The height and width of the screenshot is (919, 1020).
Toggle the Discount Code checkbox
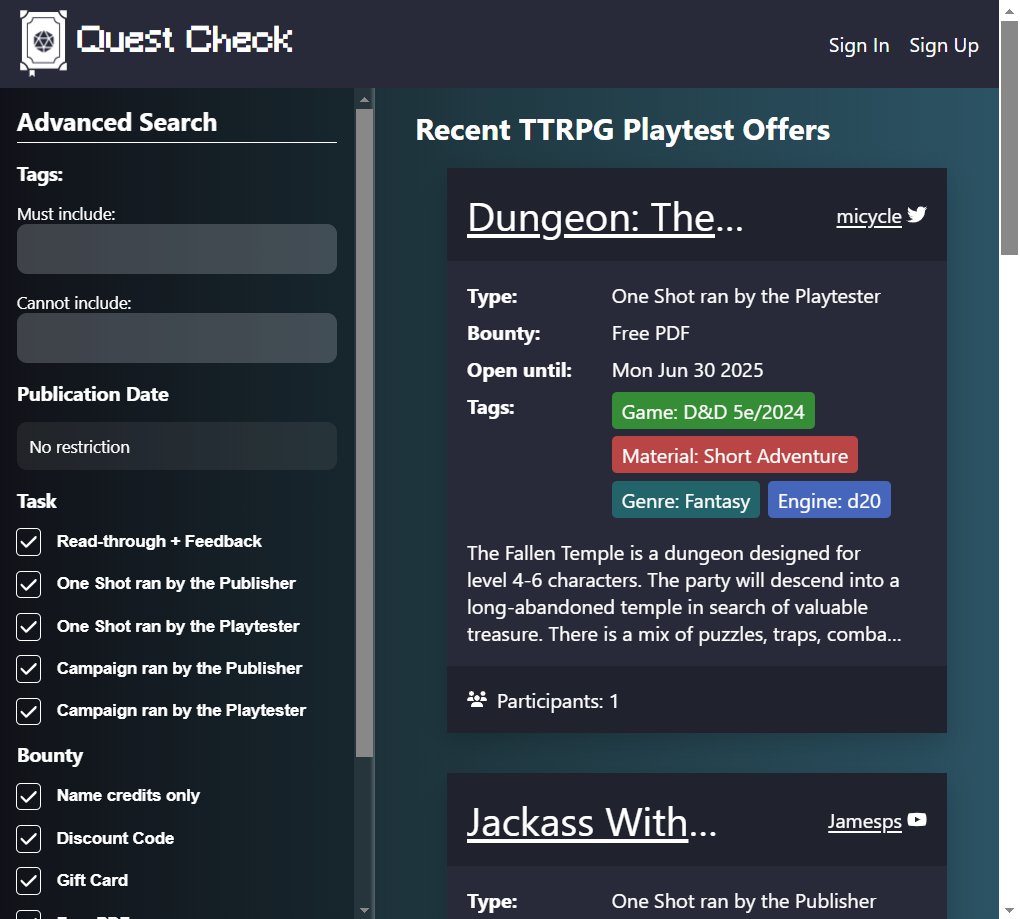click(28, 838)
